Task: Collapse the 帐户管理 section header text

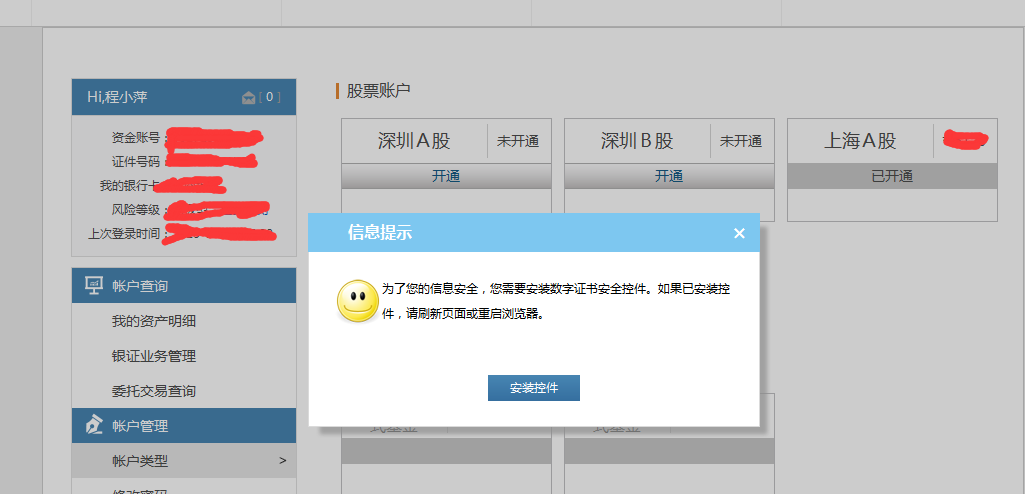Action: (x=140, y=426)
